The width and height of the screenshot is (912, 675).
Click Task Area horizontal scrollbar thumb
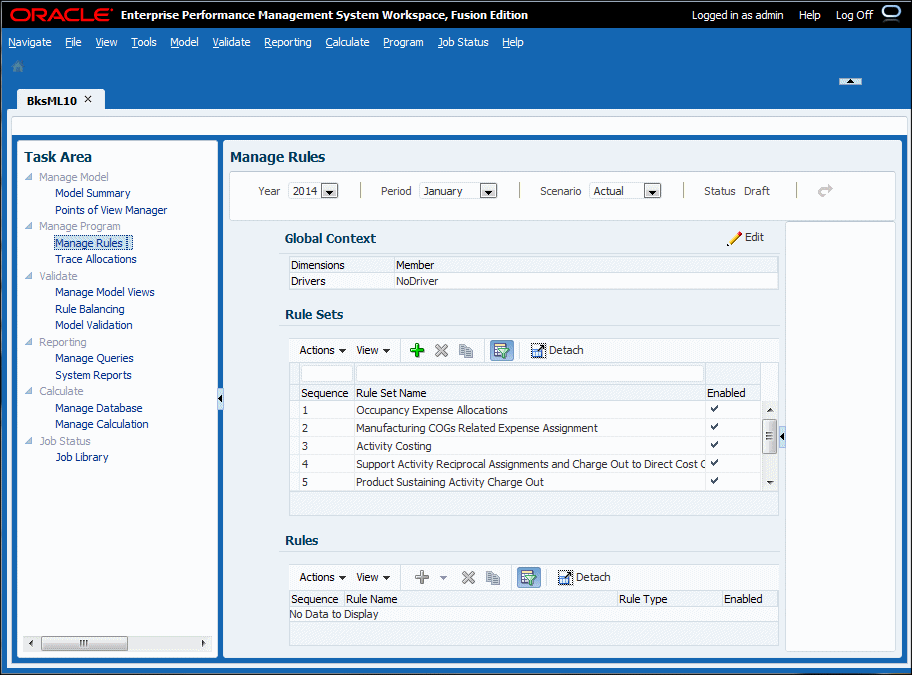coord(84,643)
